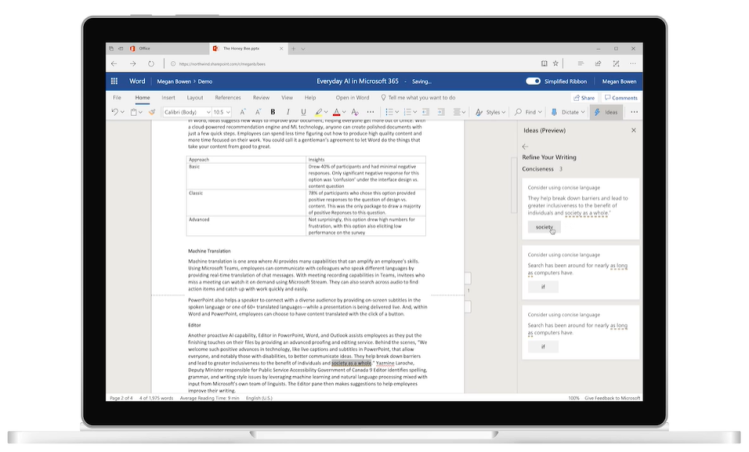Toggle the Simplified Ribbon switch

(x=533, y=81)
